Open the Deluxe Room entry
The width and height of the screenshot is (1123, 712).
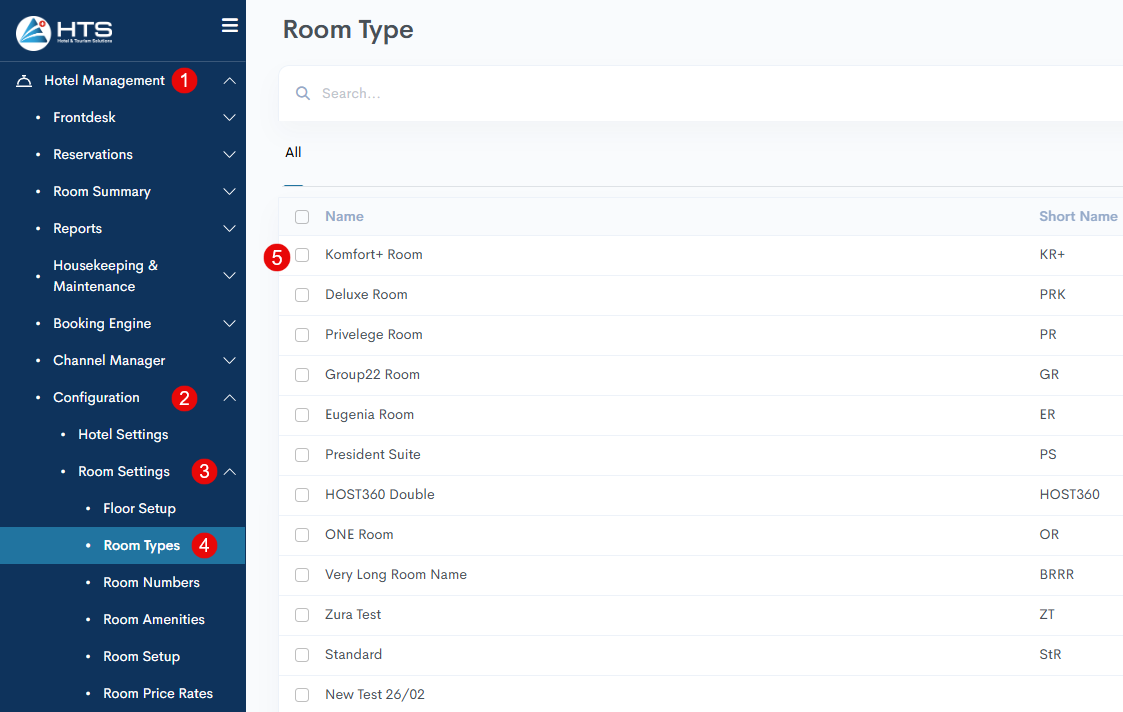366,295
